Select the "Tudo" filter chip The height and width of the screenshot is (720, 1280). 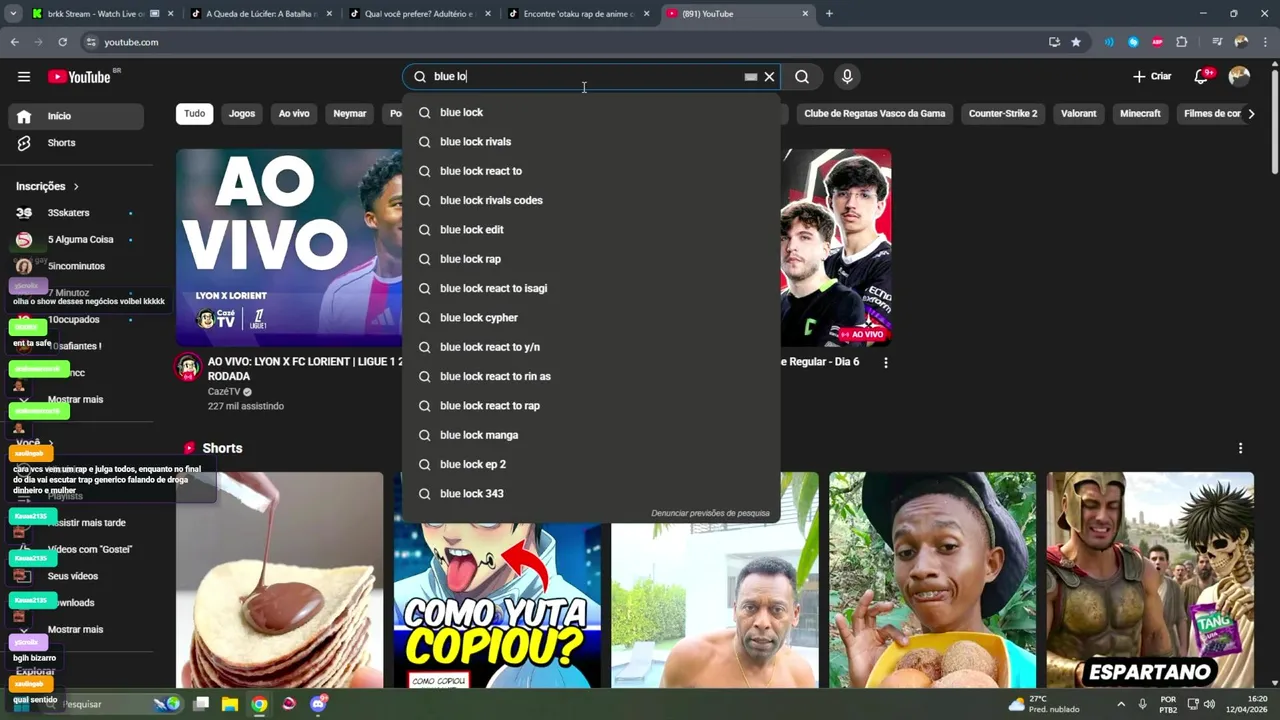click(x=195, y=113)
